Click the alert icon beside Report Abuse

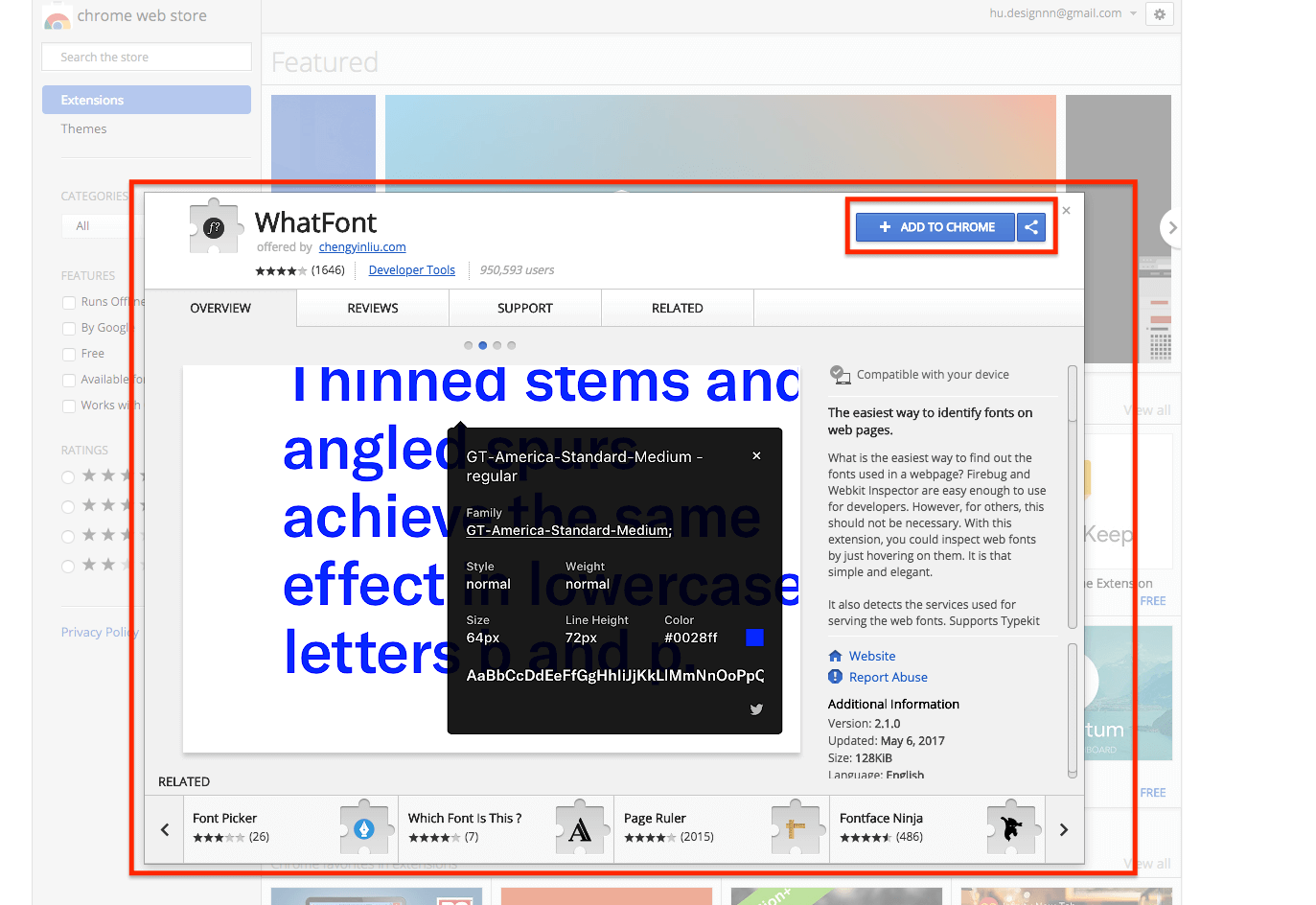[x=835, y=677]
